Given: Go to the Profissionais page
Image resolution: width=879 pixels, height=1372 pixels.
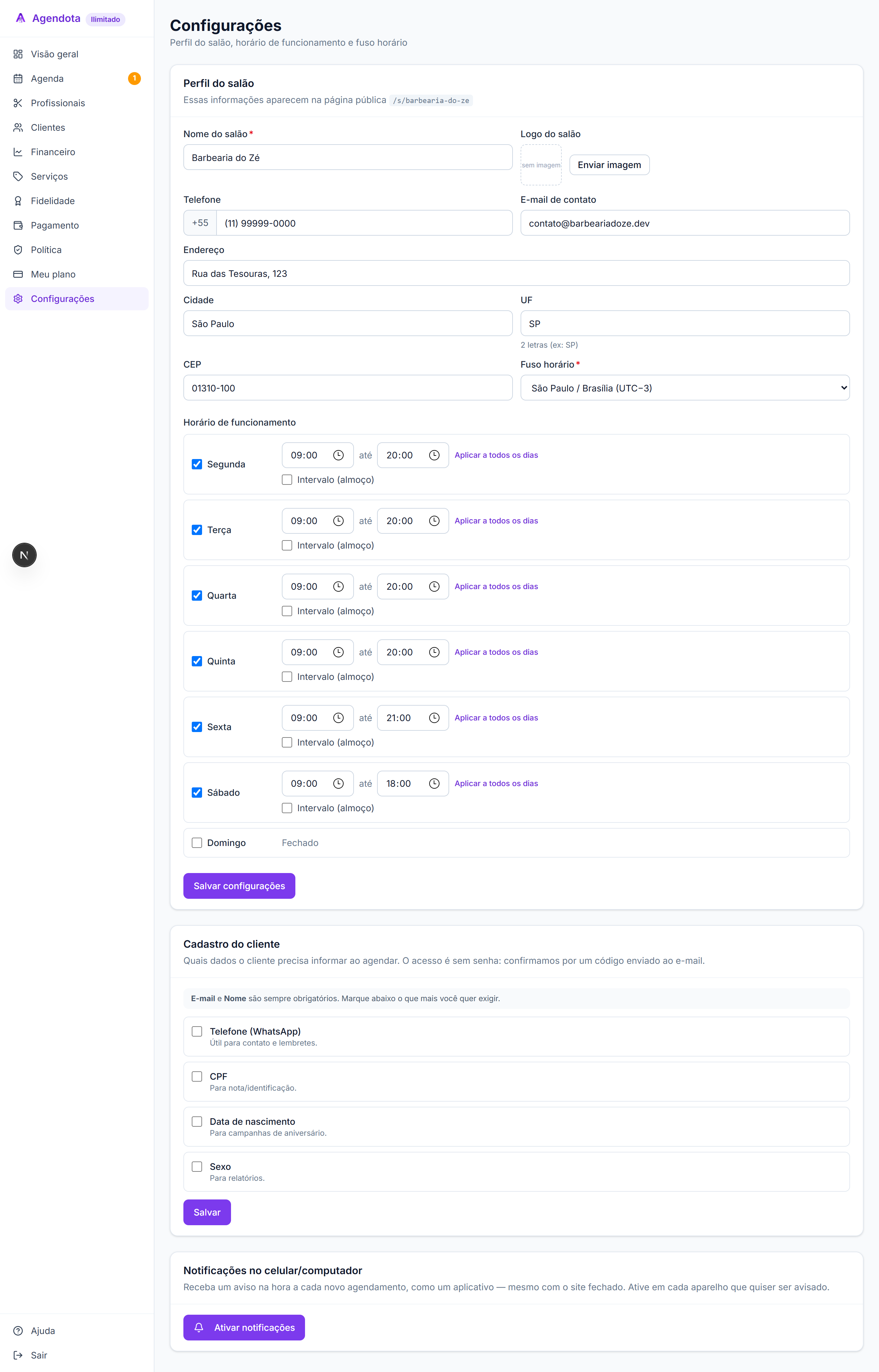Looking at the screenshot, I should [x=77, y=103].
